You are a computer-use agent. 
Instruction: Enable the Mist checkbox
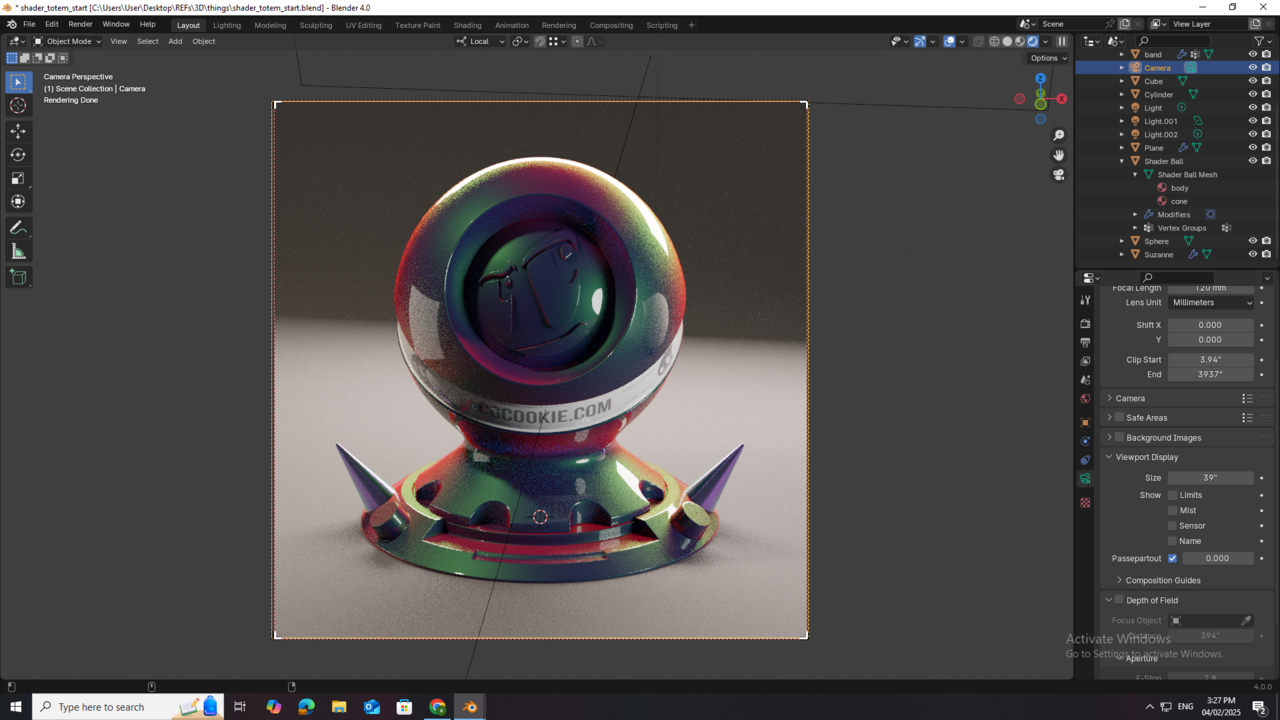coord(1172,510)
